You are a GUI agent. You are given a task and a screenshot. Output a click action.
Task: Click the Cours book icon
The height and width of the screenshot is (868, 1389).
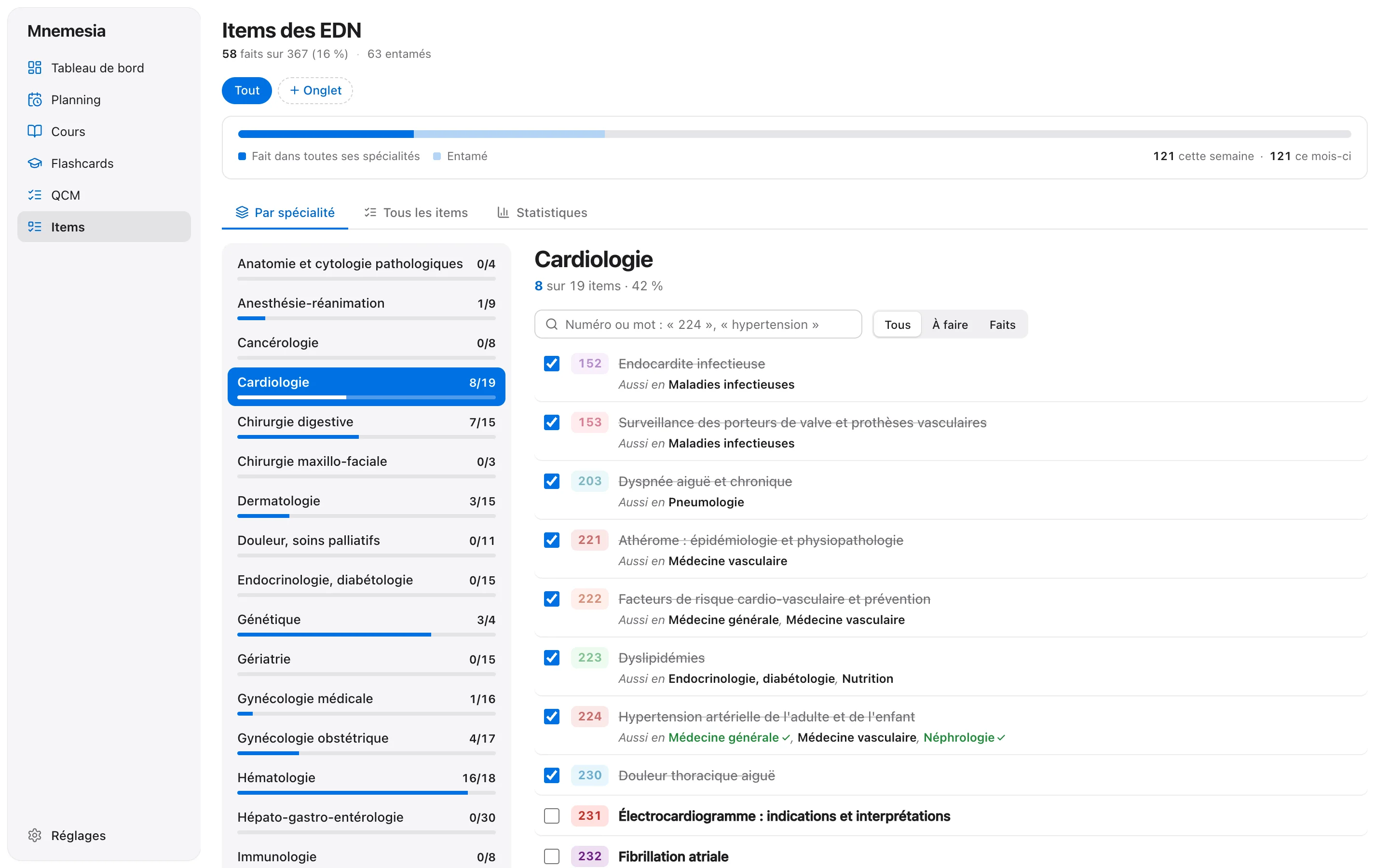pyautogui.click(x=34, y=132)
